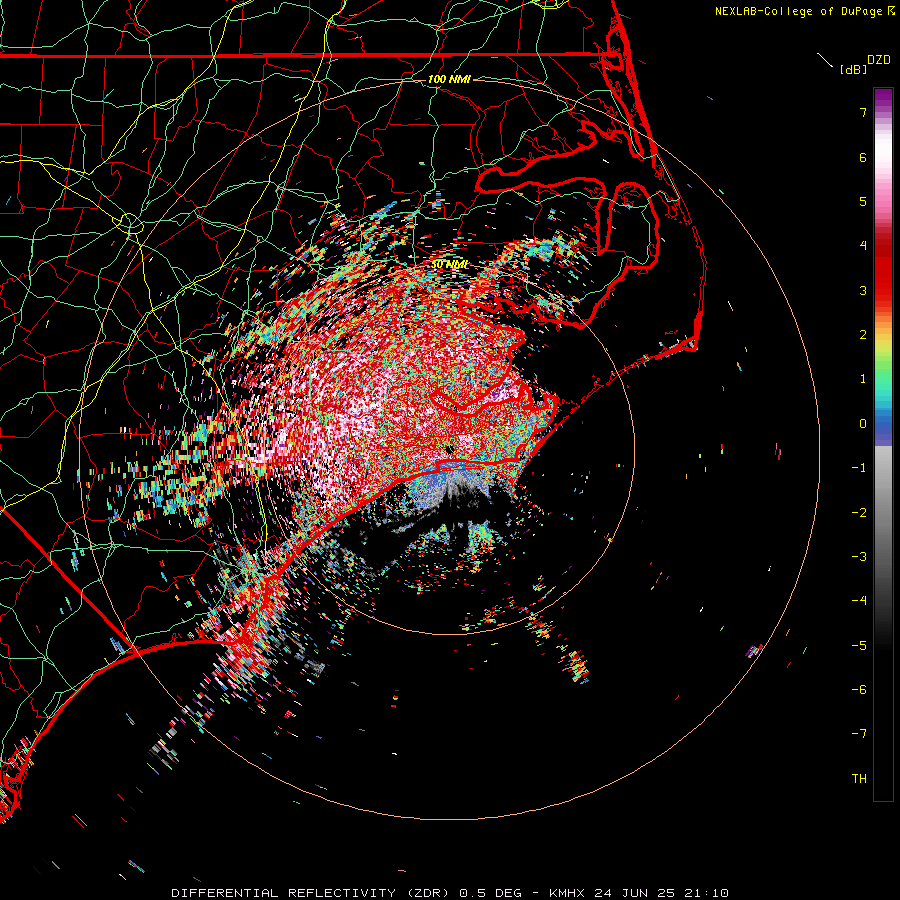The width and height of the screenshot is (900, 900).
Task: Click the 5 value on color scale
Action: point(863,201)
